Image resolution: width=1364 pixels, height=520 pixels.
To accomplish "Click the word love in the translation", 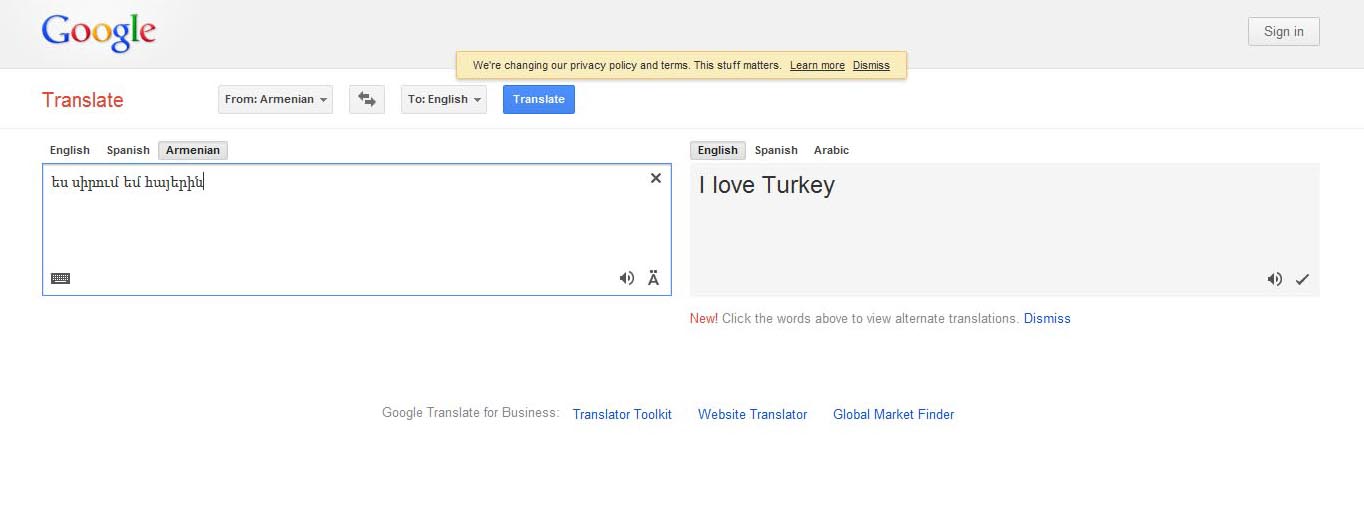I will pos(734,185).
